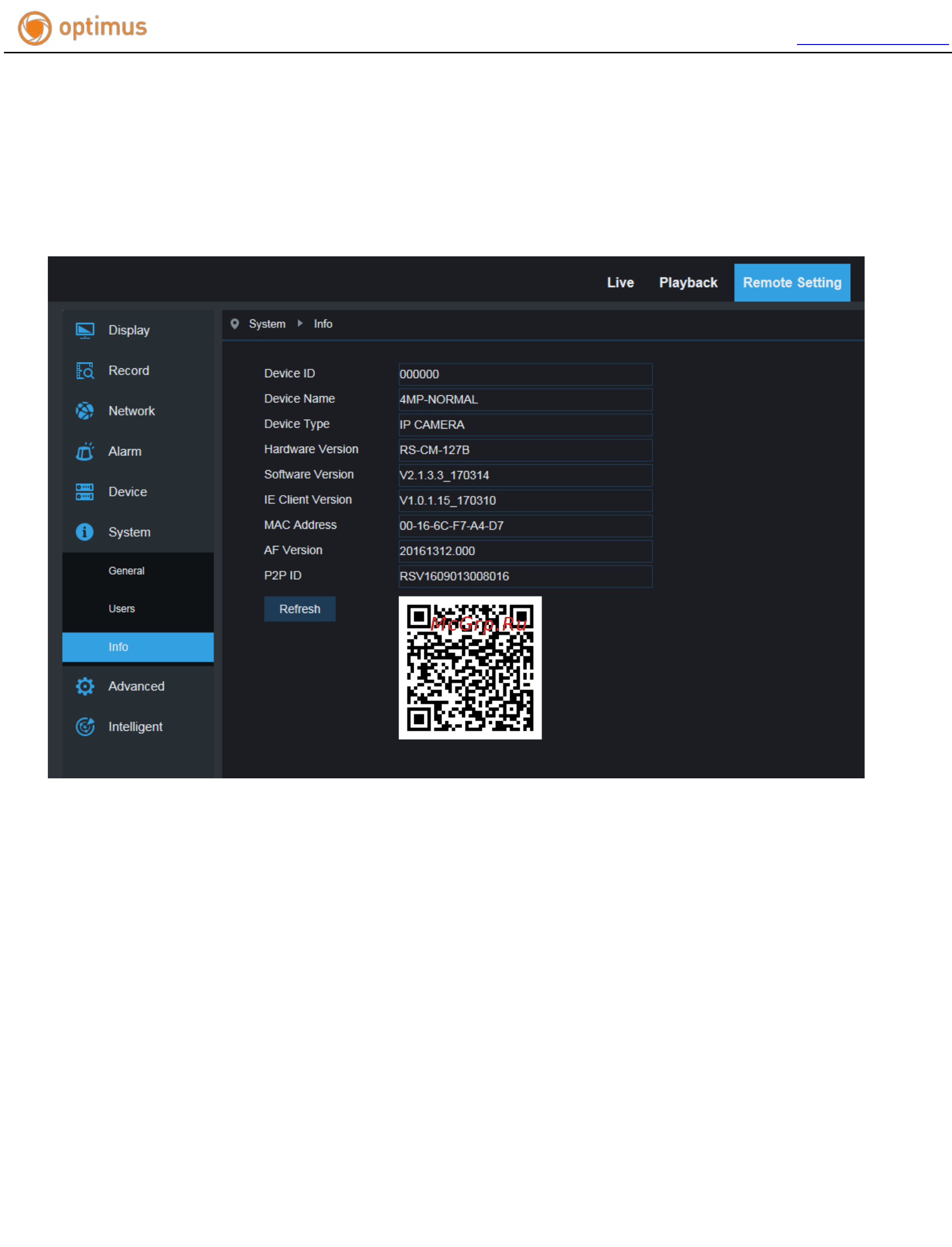The width and height of the screenshot is (952, 1247).
Task: Switch to the Playback tab
Action: [x=688, y=283]
